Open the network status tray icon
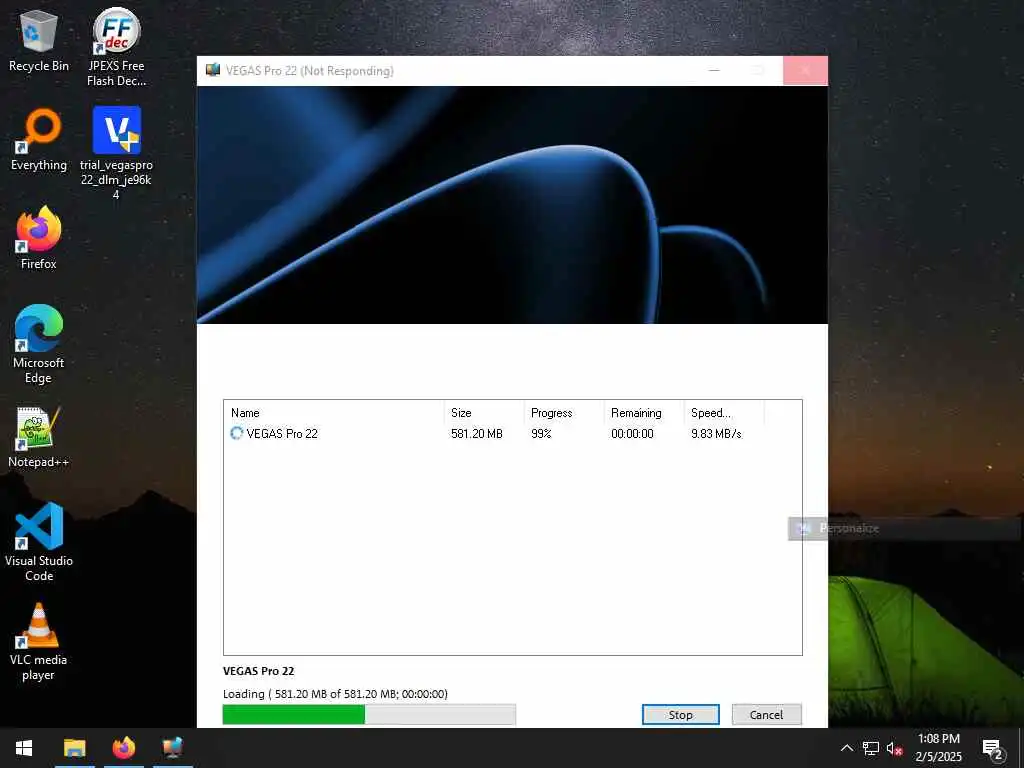Image resolution: width=1024 pixels, height=768 pixels. [871, 748]
